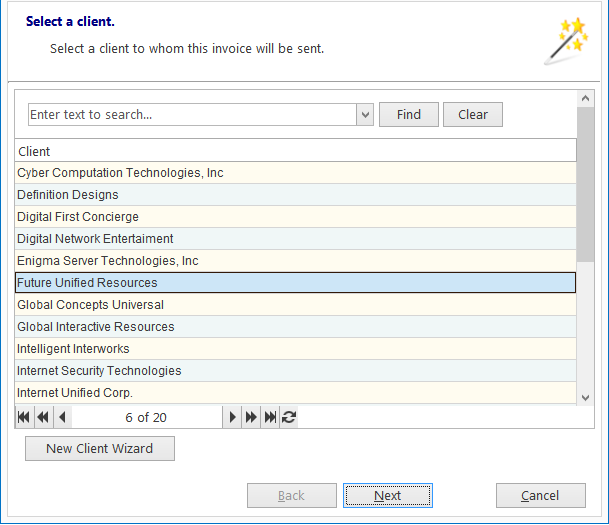
Task: Jump back one page of records
Action: 44,417
